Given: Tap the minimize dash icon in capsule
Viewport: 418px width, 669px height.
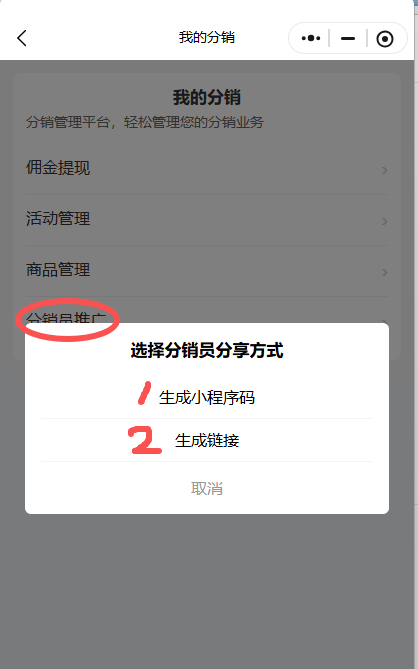Looking at the screenshot, I should click(348, 38).
